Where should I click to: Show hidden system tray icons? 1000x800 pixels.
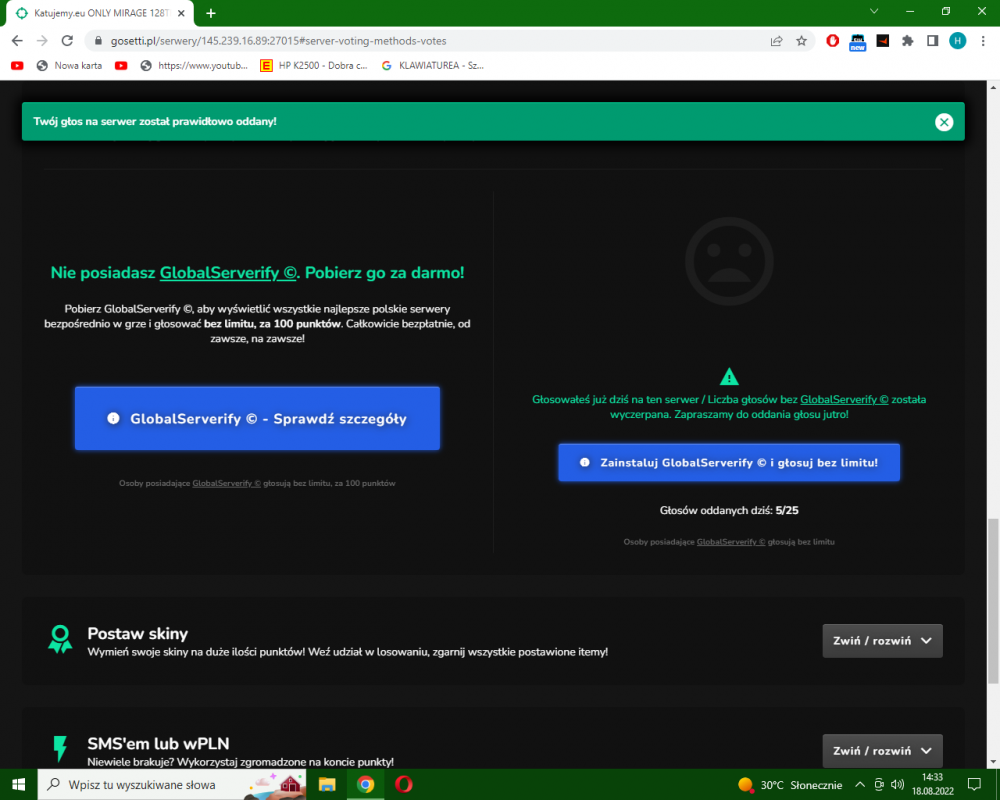[860, 785]
